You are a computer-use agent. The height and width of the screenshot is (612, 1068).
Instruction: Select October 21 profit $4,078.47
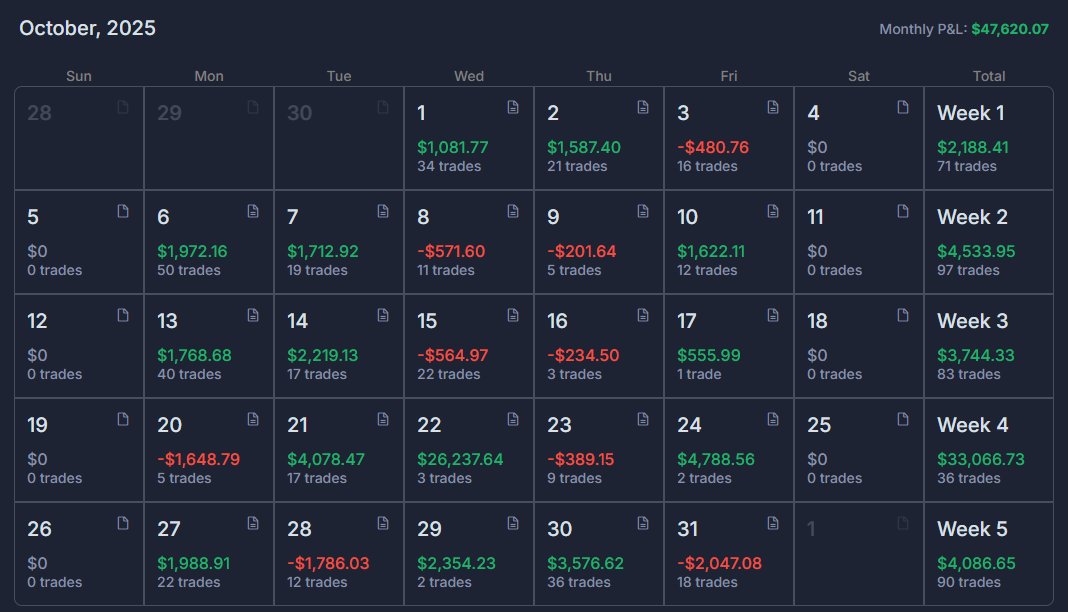tap(326, 460)
